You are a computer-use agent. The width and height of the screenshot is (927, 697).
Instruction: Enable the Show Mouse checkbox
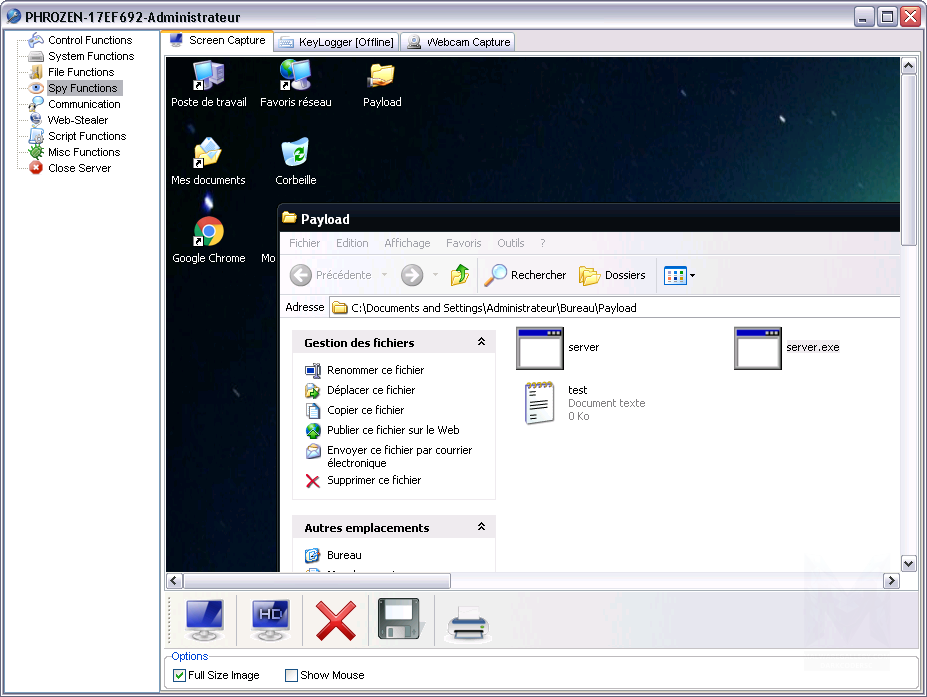(292, 676)
